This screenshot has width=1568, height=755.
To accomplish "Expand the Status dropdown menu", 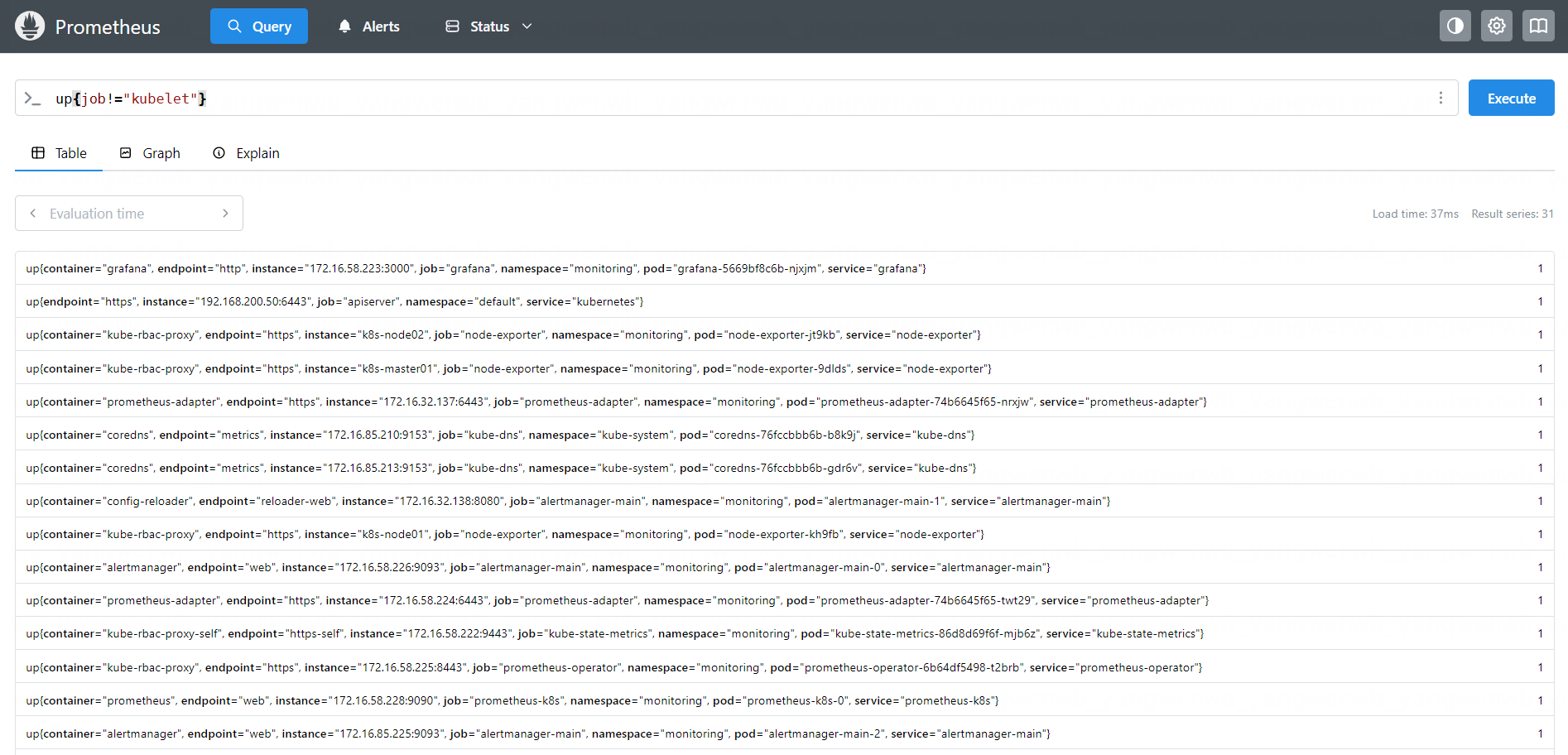I will click(x=488, y=26).
